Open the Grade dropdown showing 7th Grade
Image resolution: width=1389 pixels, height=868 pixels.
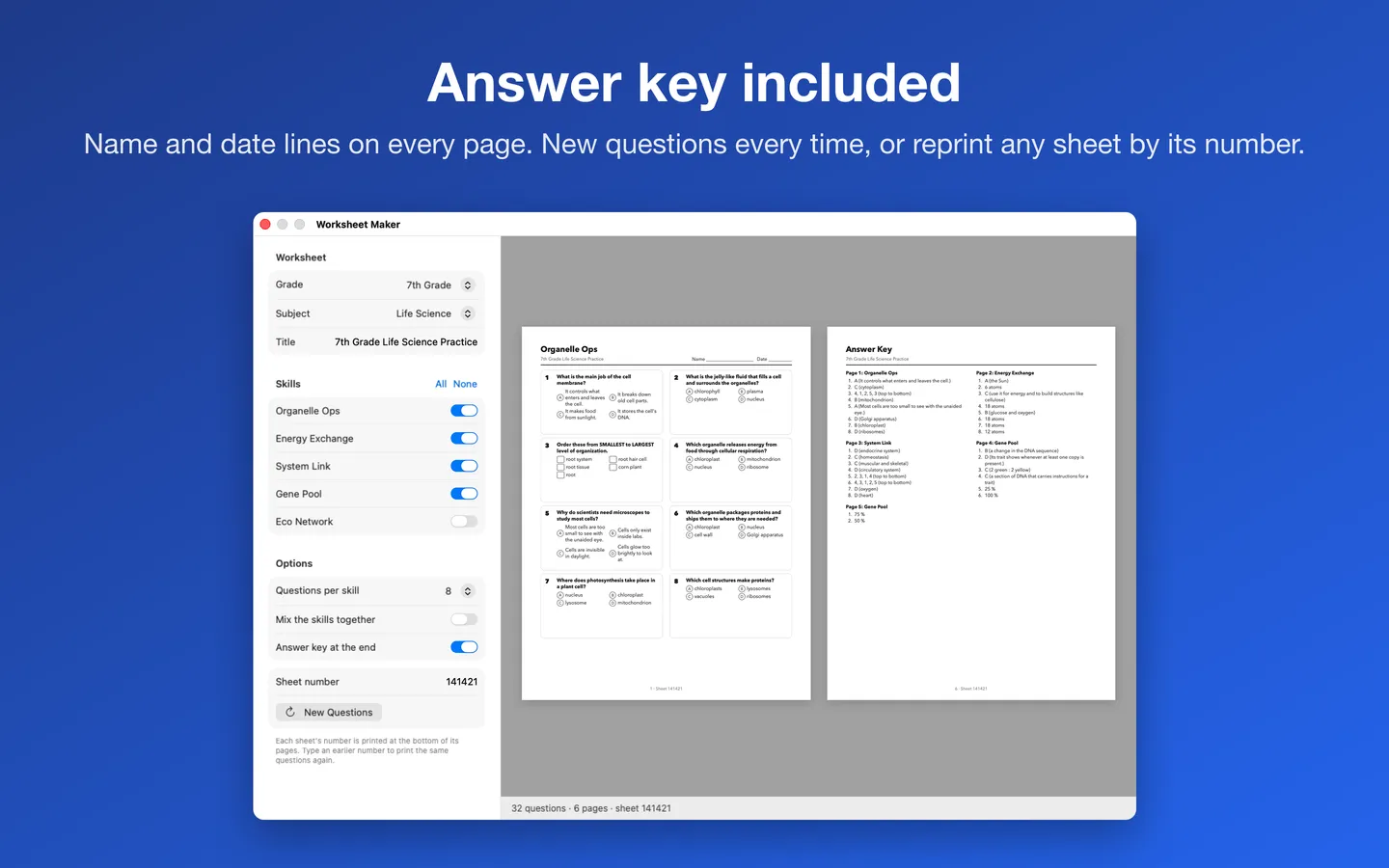[x=440, y=285]
